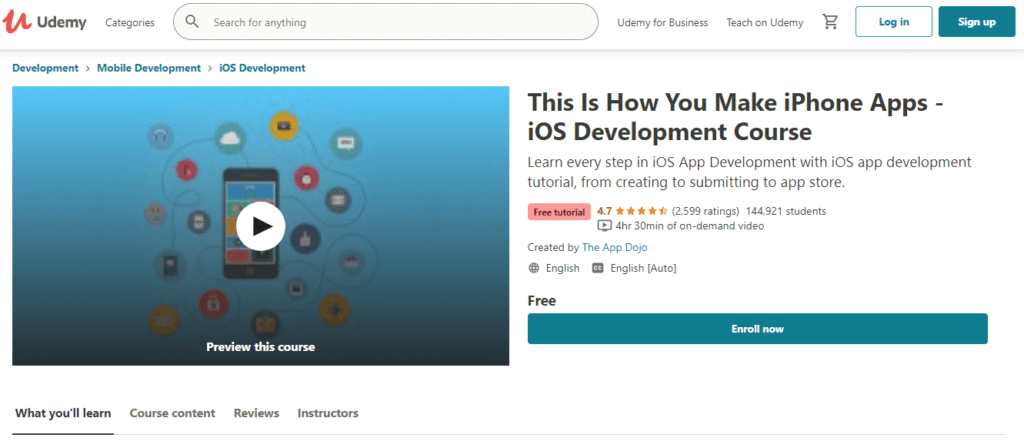The height and width of the screenshot is (448, 1024).
Task: Click the Free tutorial badge
Action: (559, 212)
